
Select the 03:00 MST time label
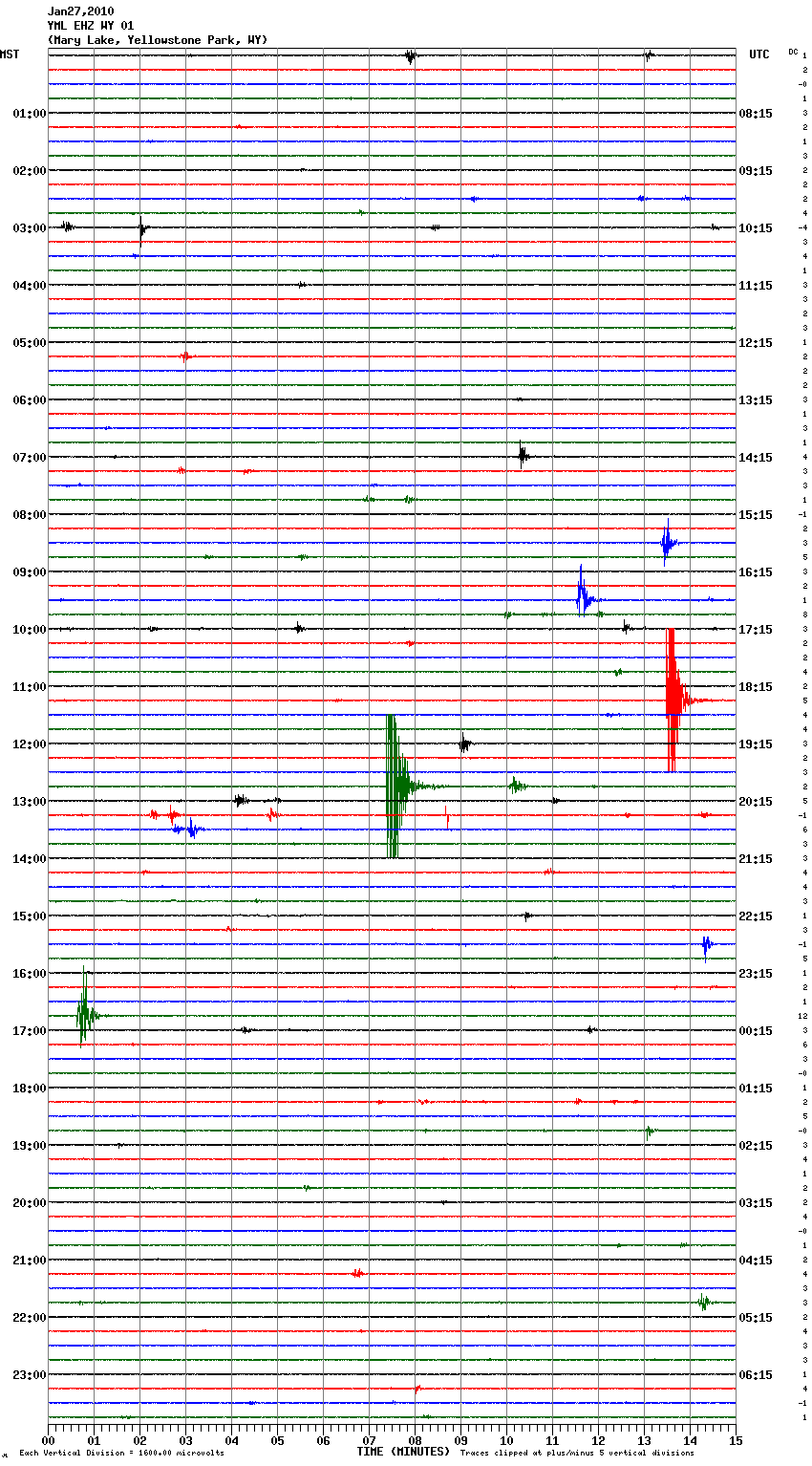[29, 228]
